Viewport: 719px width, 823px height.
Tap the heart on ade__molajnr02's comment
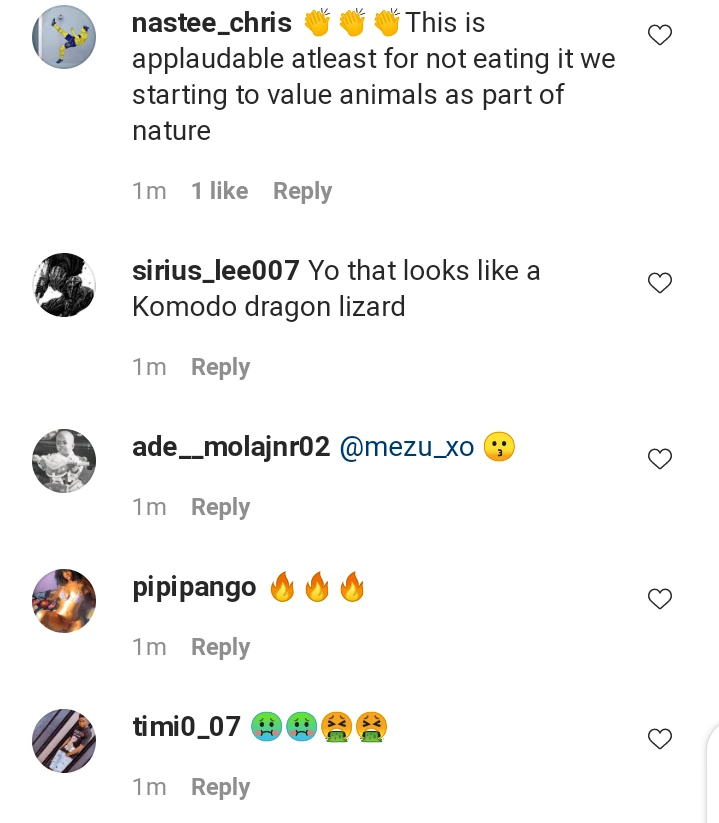[659, 460]
